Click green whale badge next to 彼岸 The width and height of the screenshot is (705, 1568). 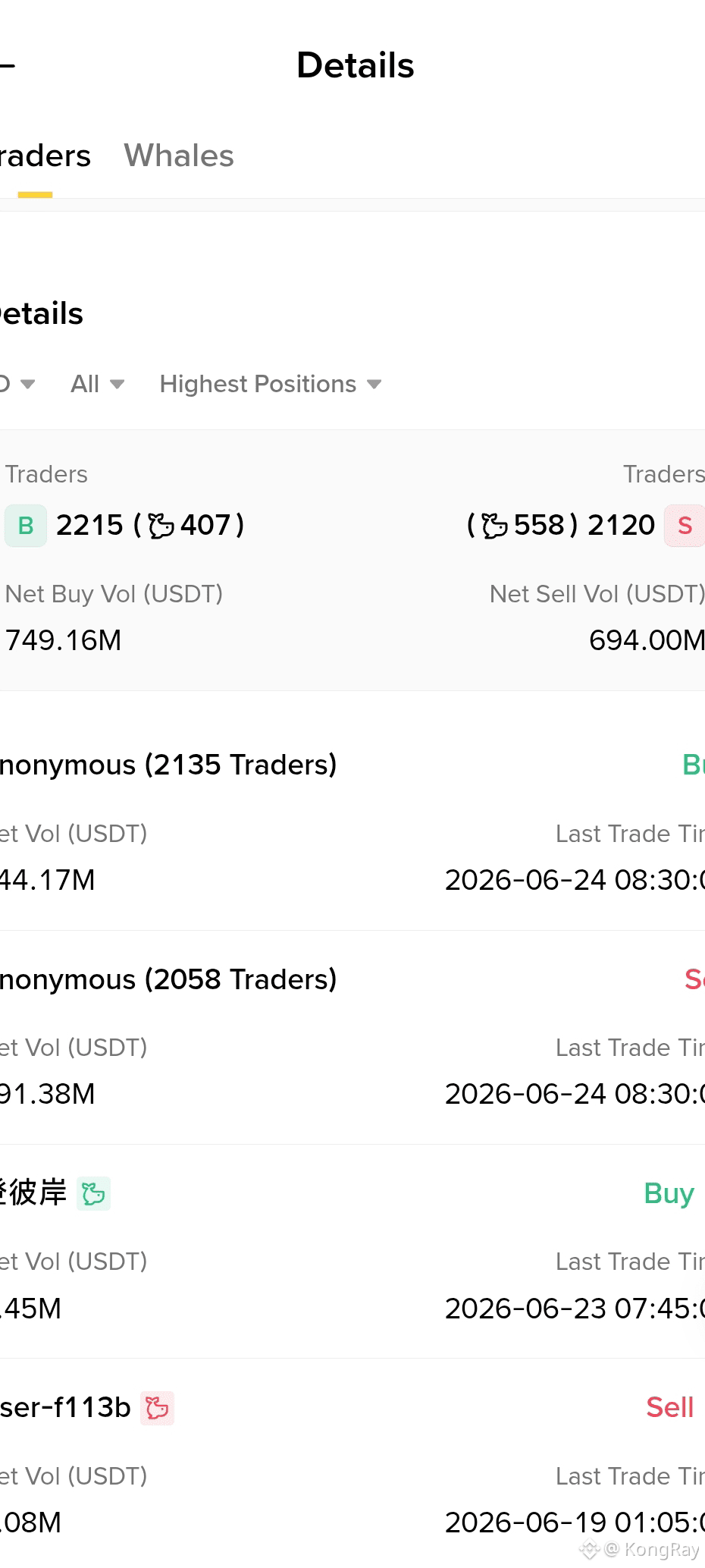pyautogui.click(x=93, y=1193)
